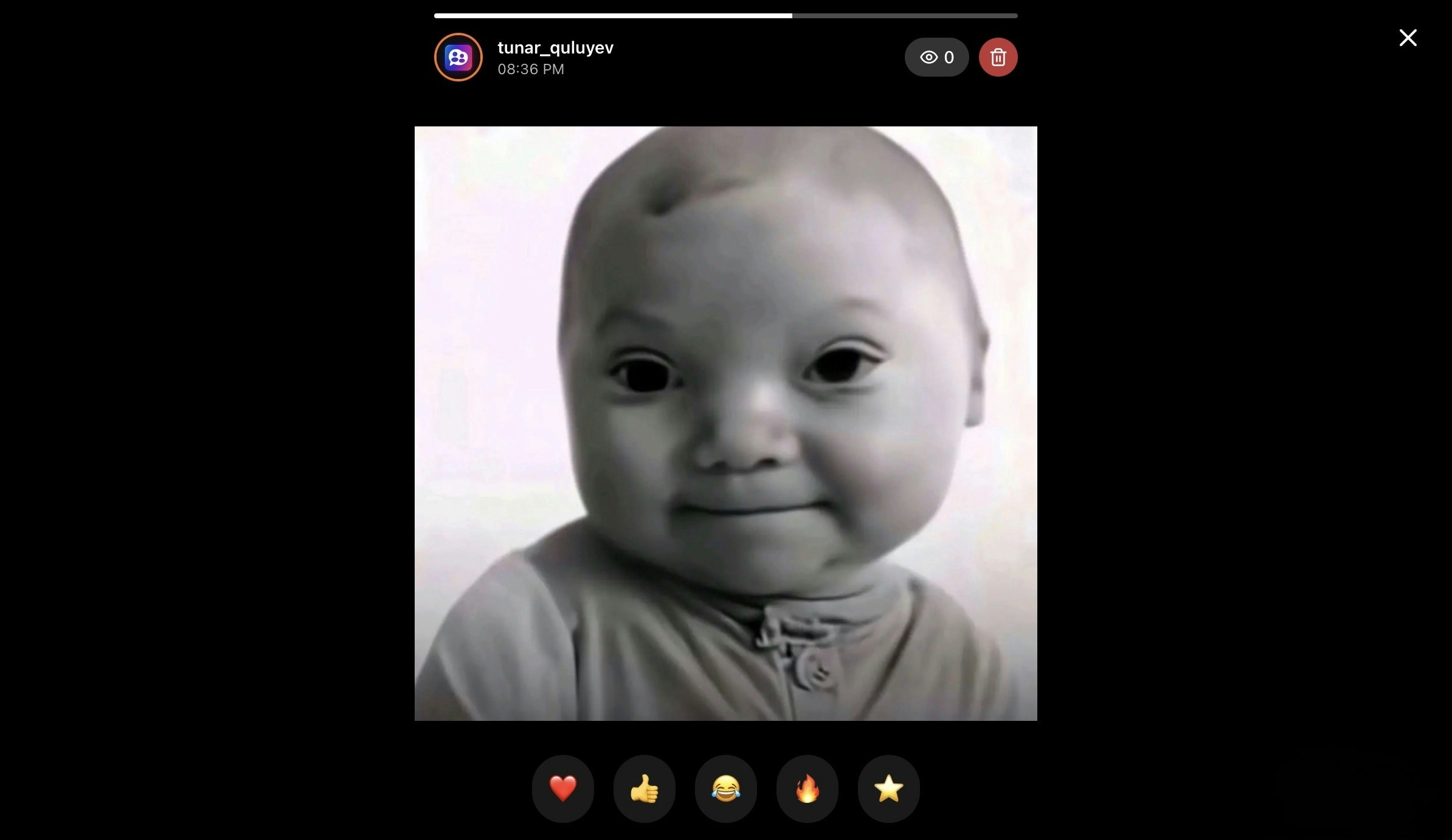
Task: Click the tunar_quluyev profile avatar
Action: coord(458,57)
